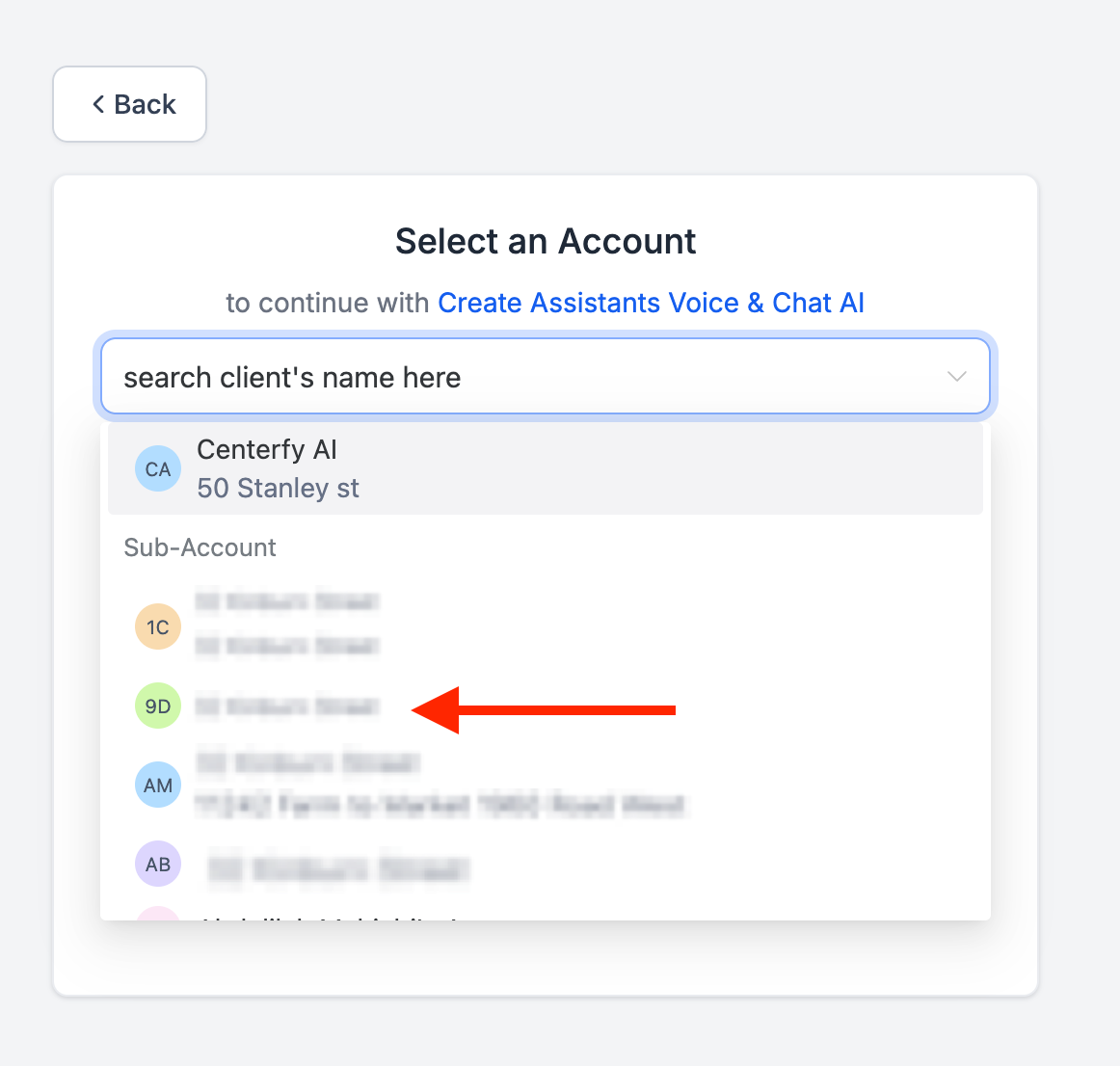The width and height of the screenshot is (1120, 1066).
Task: Click the left chevron icon beside Back
Action: pos(98,104)
